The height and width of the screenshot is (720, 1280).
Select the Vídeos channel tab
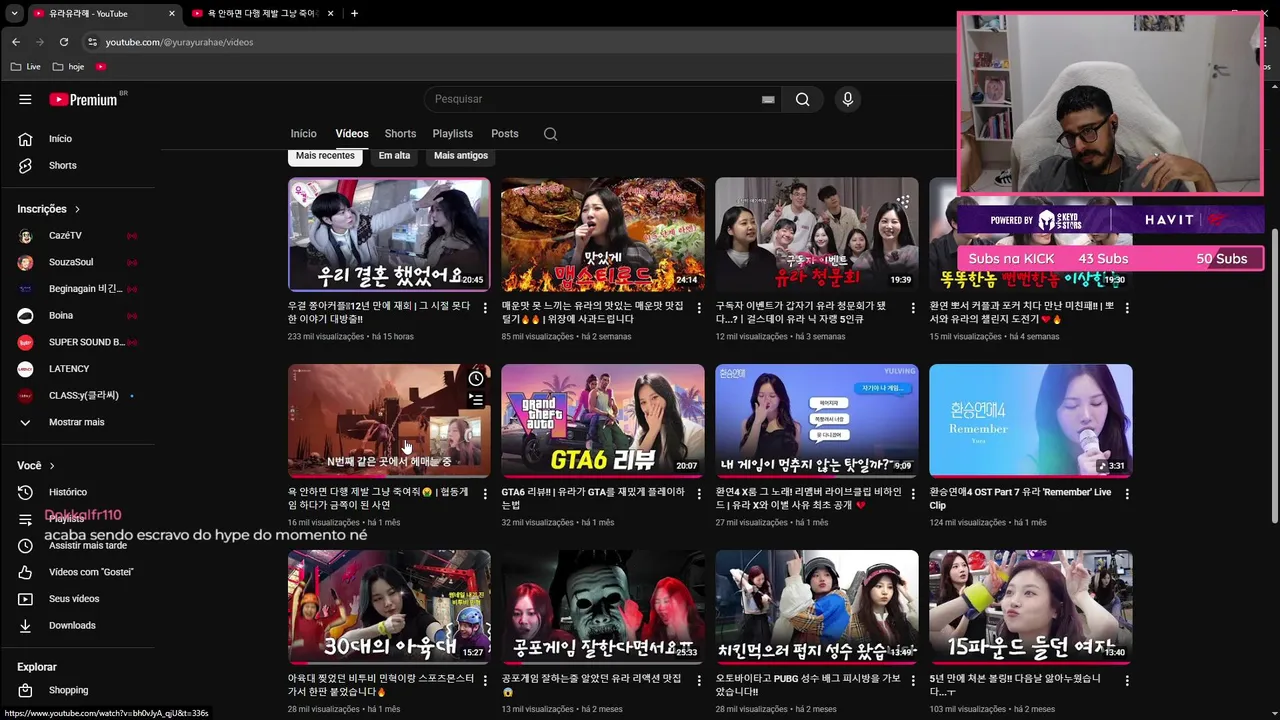point(352,134)
